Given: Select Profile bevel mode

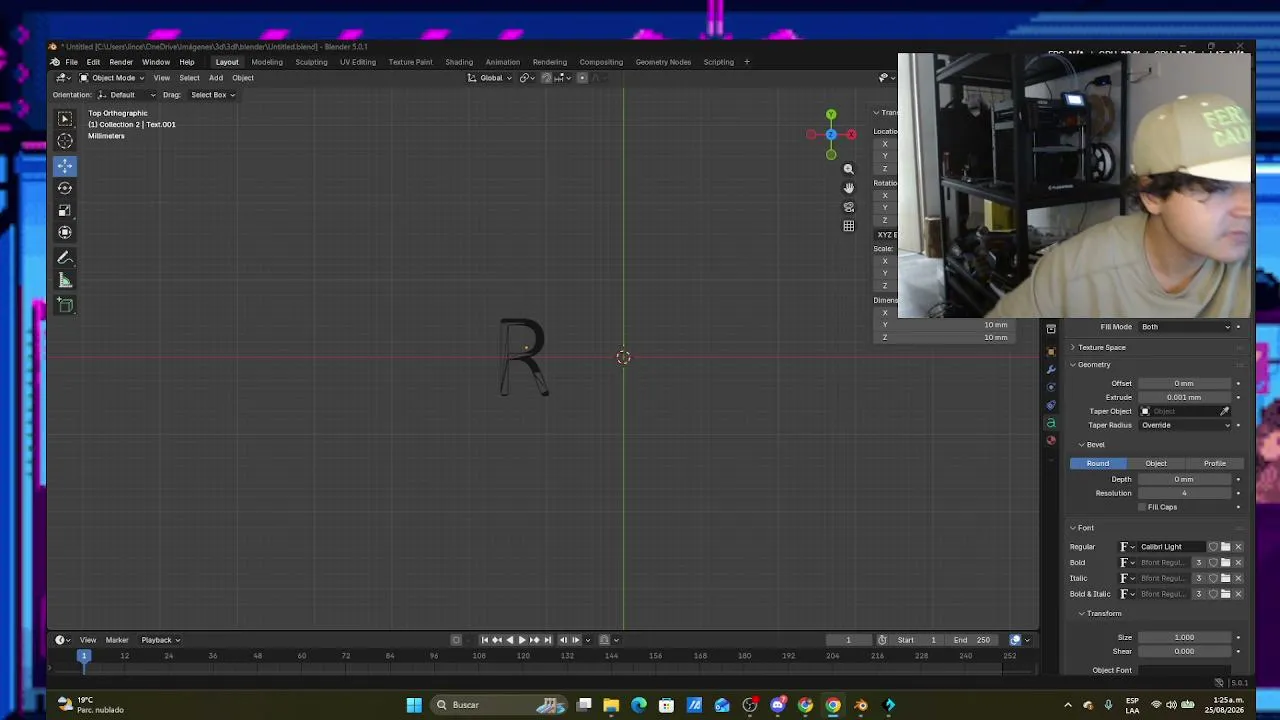Looking at the screenshot, I should coord(1215,464).
